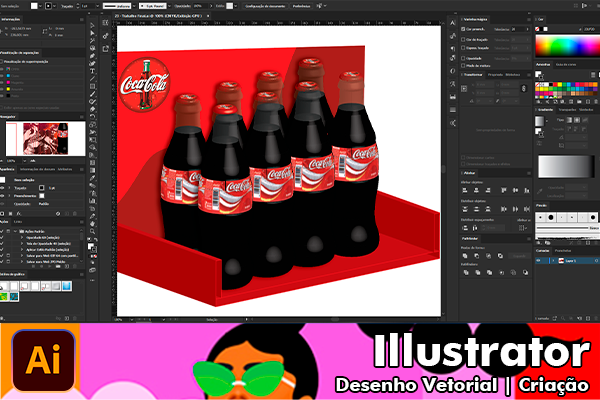Select the Column Graph tool

tap(92, 201)
